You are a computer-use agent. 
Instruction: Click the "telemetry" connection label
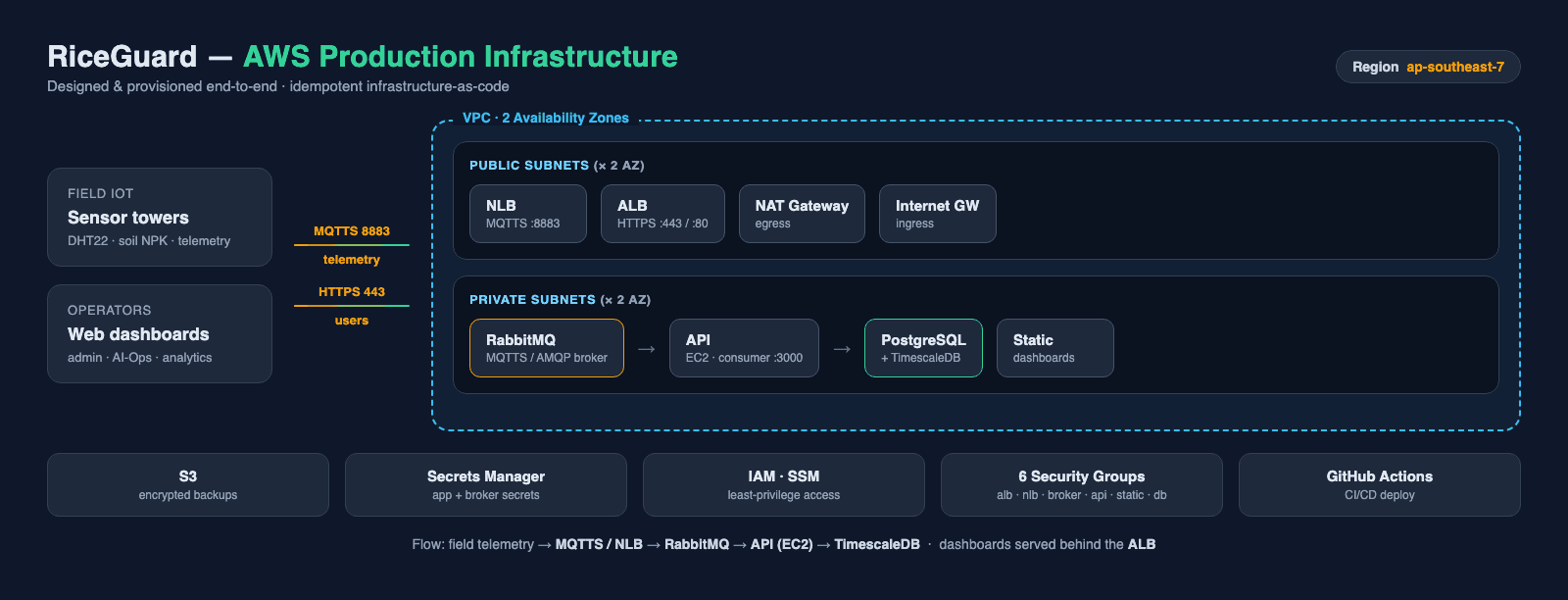pyautogui.click(x=352, y=260)
